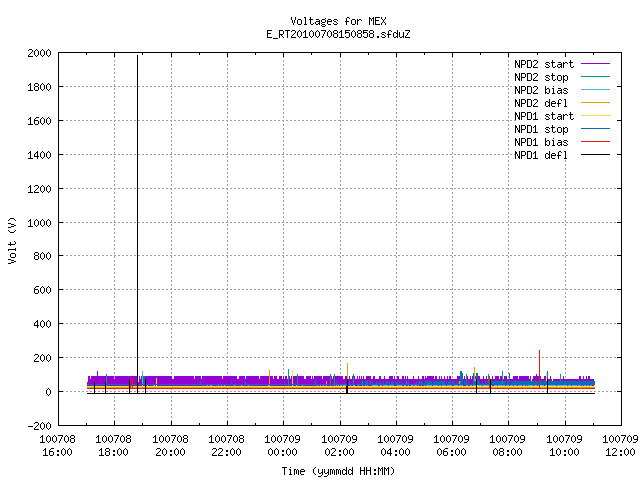Click the 100709 08:00 x-axis tick label
Screen dimensions: 640x480
508,446
